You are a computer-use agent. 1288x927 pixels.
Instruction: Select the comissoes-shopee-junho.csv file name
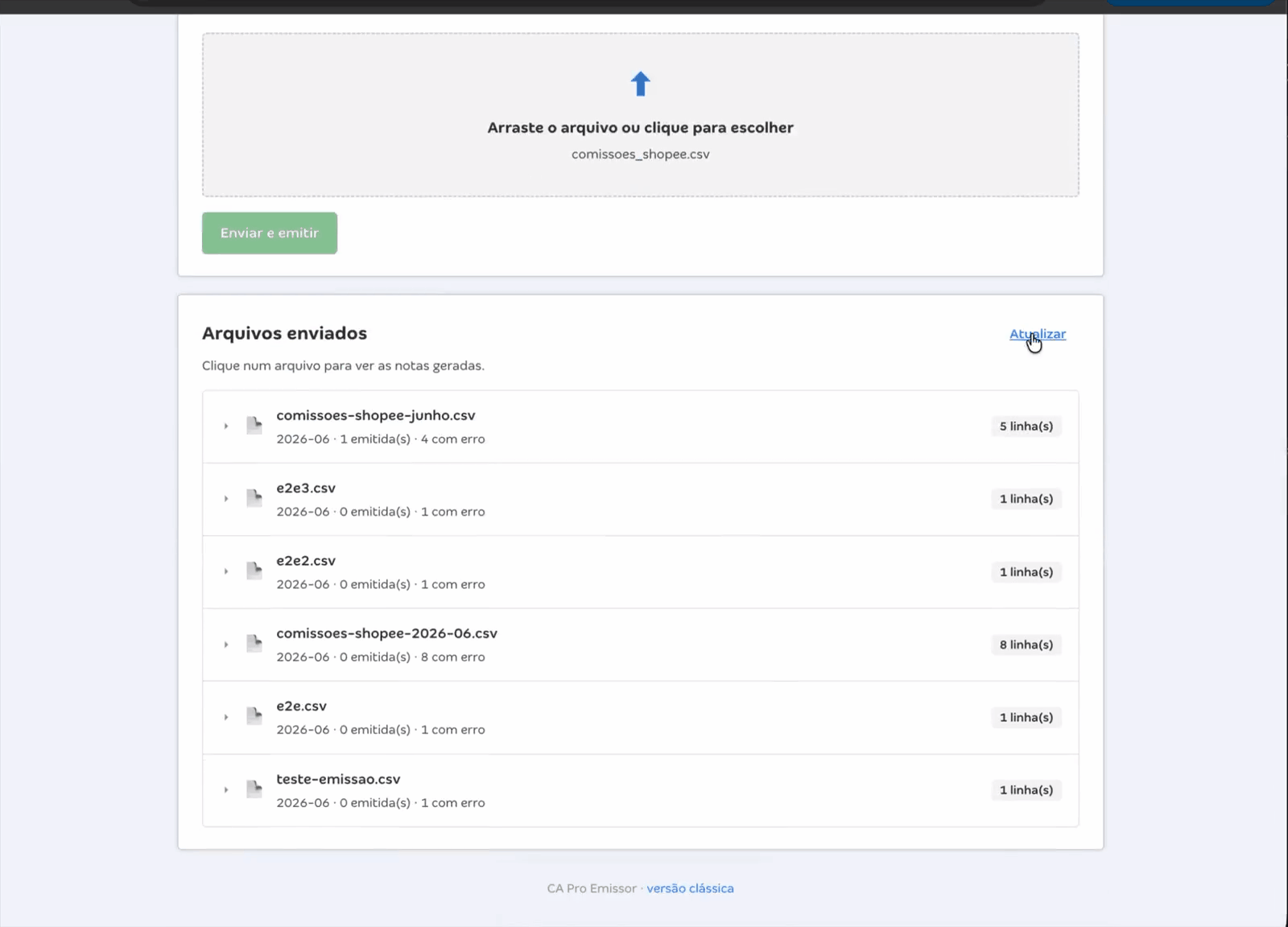(x=376, y=415)
